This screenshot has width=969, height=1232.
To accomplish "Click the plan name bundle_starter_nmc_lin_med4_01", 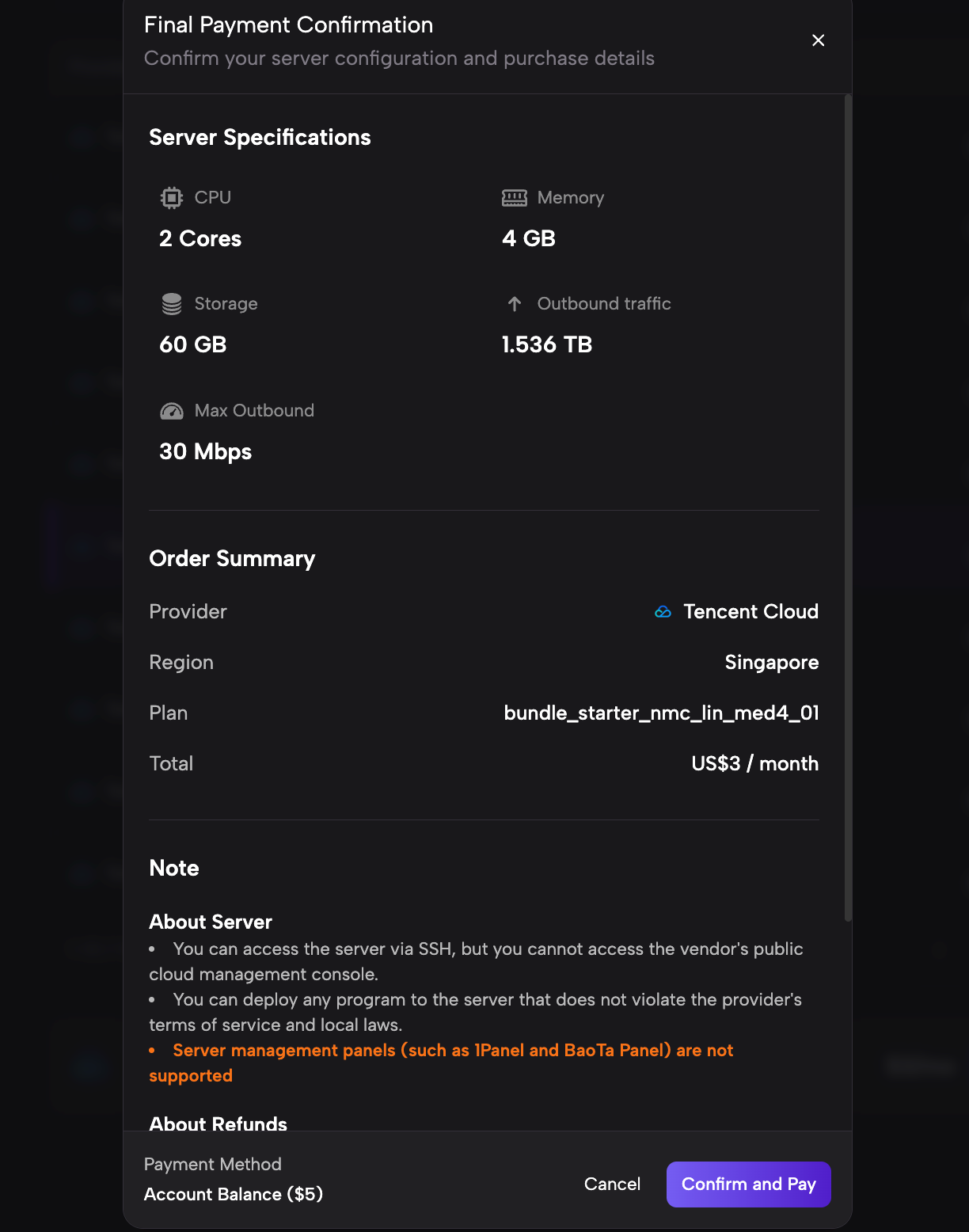I will [661, 713].
